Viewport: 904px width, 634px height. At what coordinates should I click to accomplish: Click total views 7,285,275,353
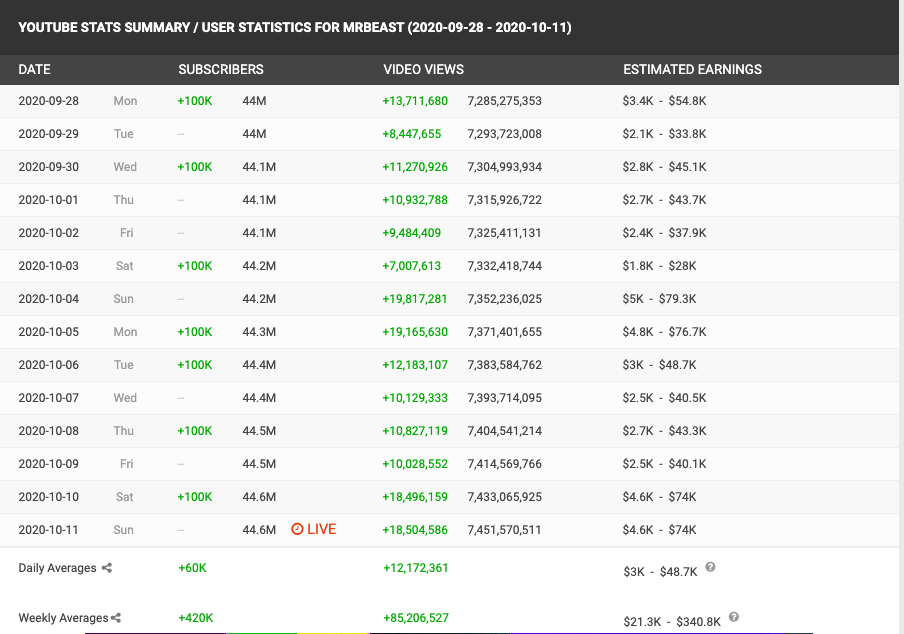(504, 101)
